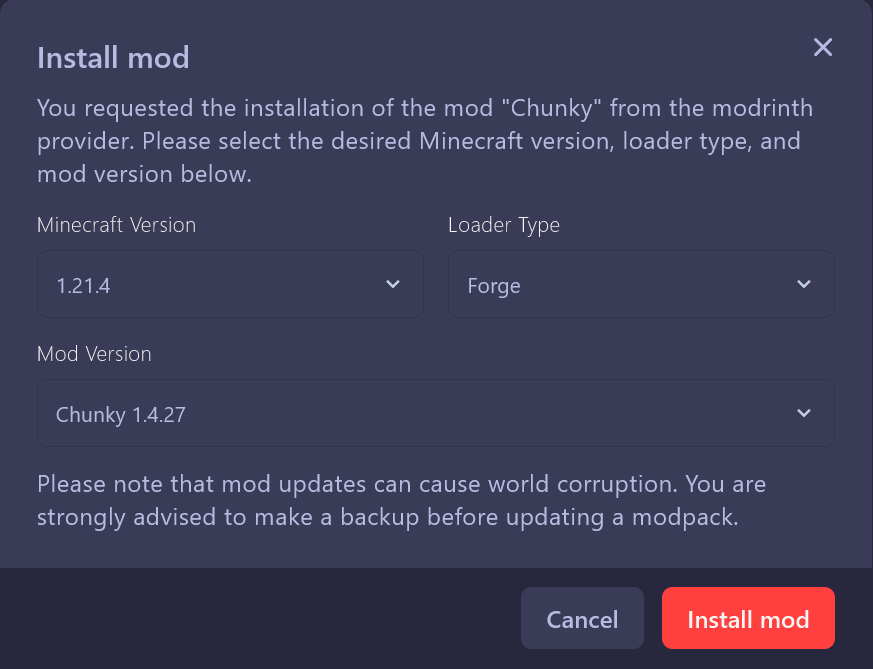Click the "Minecraft Version" field label
Viewport: 873px width, 669px height.
tap(116, 225)
